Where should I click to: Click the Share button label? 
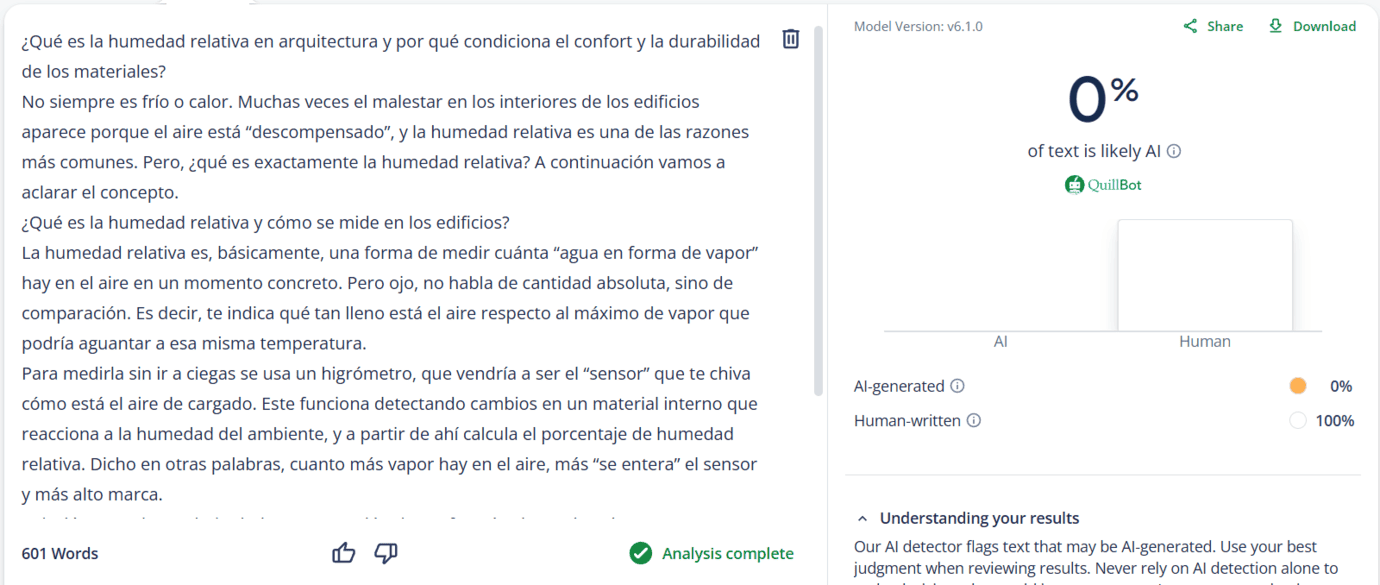pos(1225,26)
